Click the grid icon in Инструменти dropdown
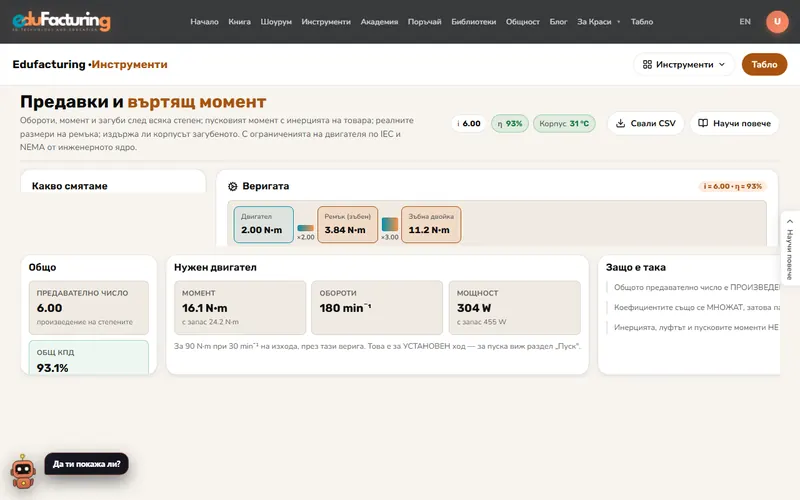This screenshot has width=800, height=500. tap(647, 64)
